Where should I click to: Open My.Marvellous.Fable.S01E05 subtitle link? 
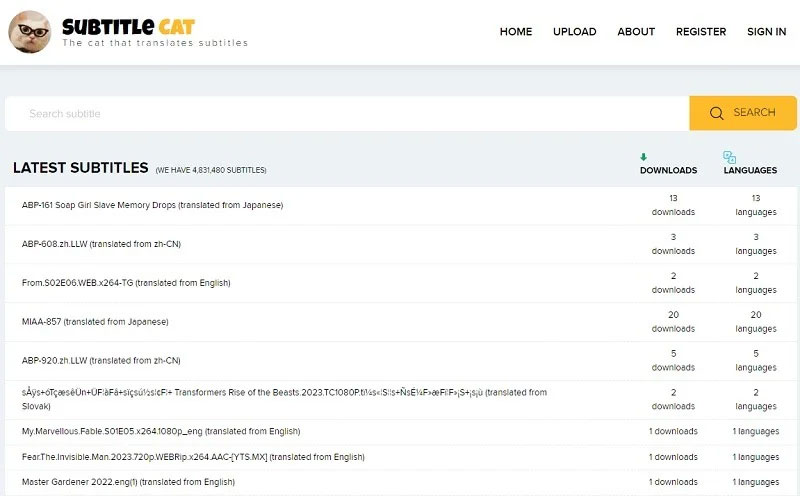click(160, 431)
